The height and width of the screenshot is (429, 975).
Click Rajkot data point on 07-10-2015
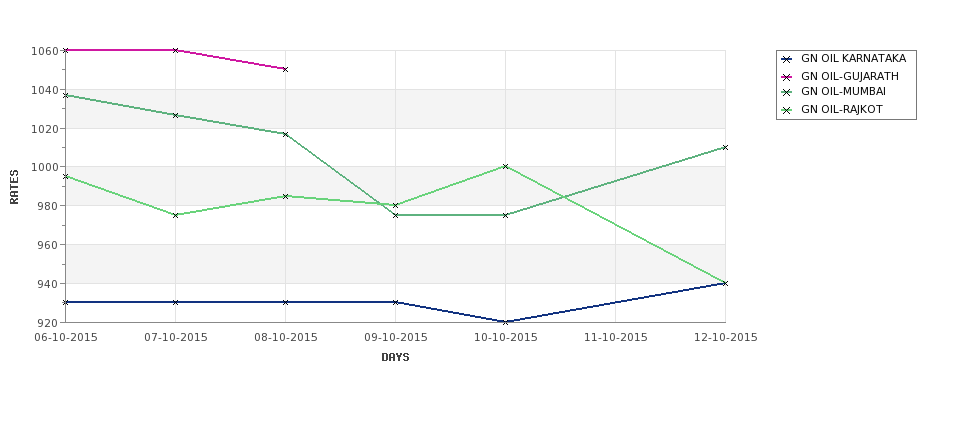click(x=175, y=215)
